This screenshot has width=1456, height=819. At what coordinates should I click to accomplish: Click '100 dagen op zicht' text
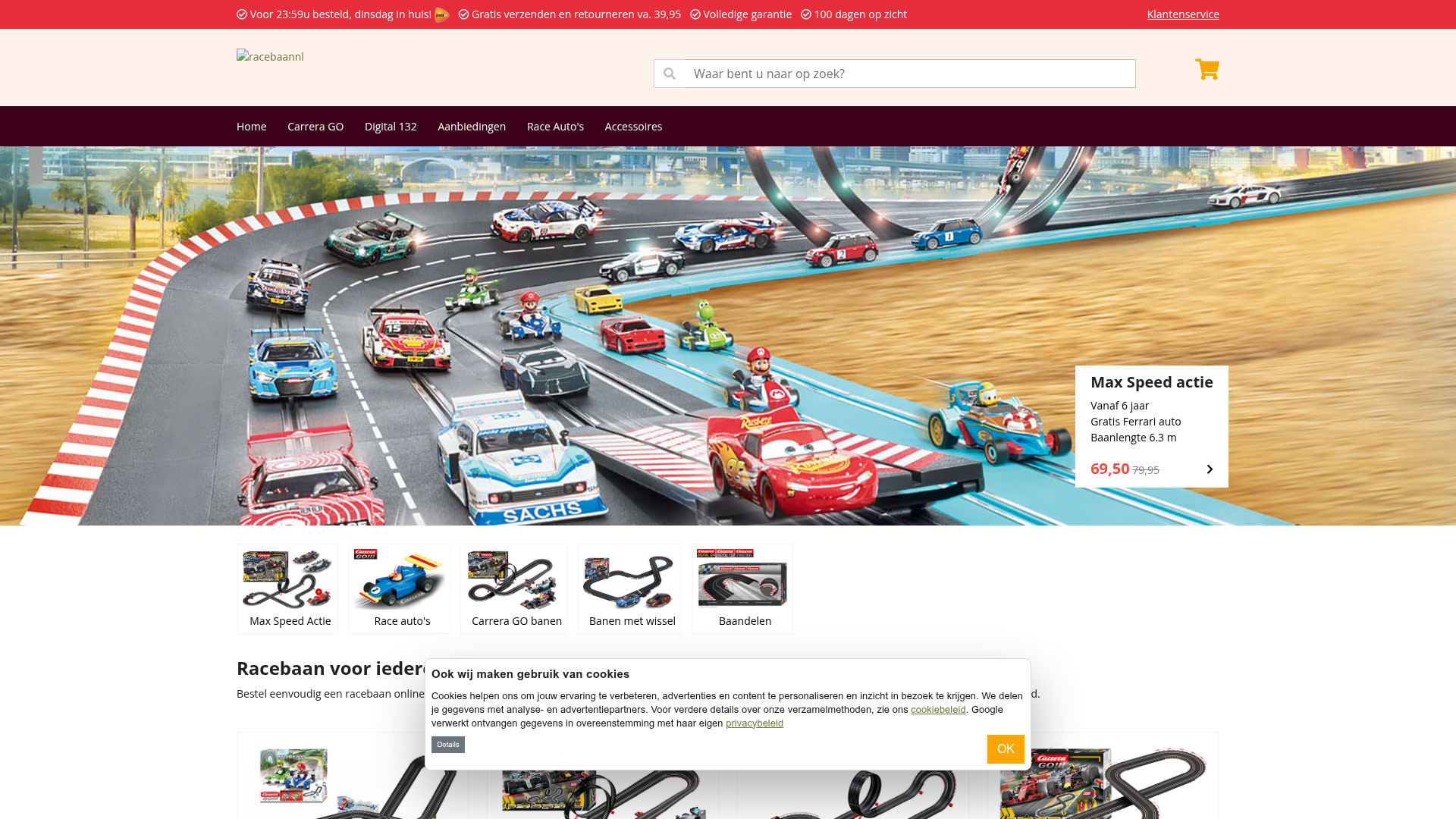(860, 14)
